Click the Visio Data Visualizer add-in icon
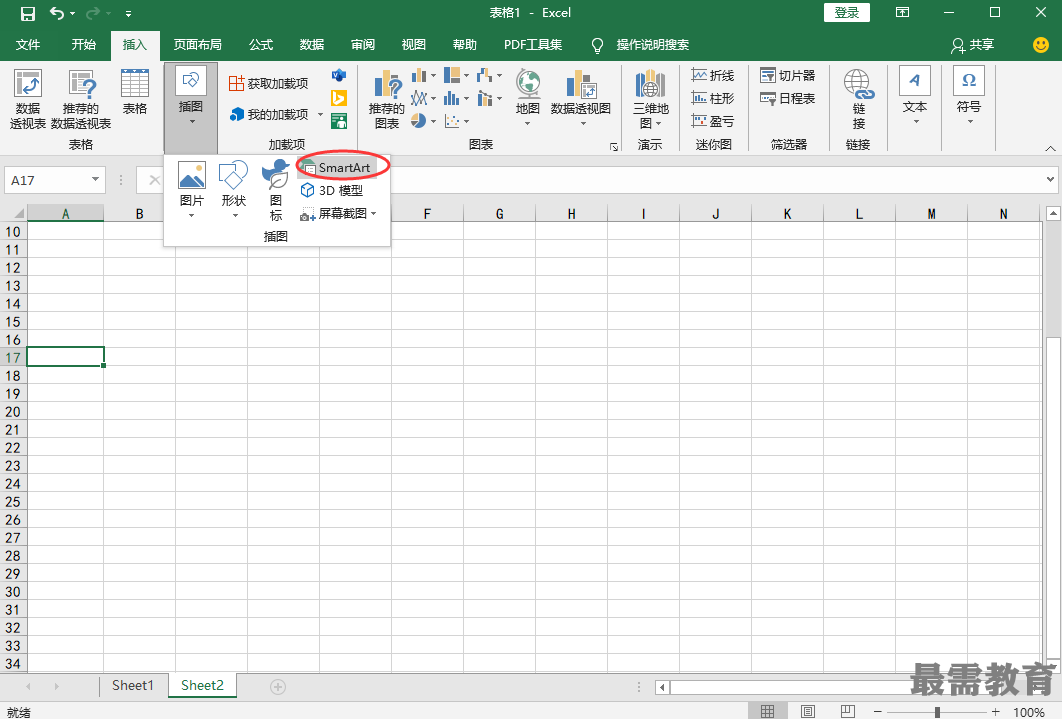1062x719 pixels. 339,75
